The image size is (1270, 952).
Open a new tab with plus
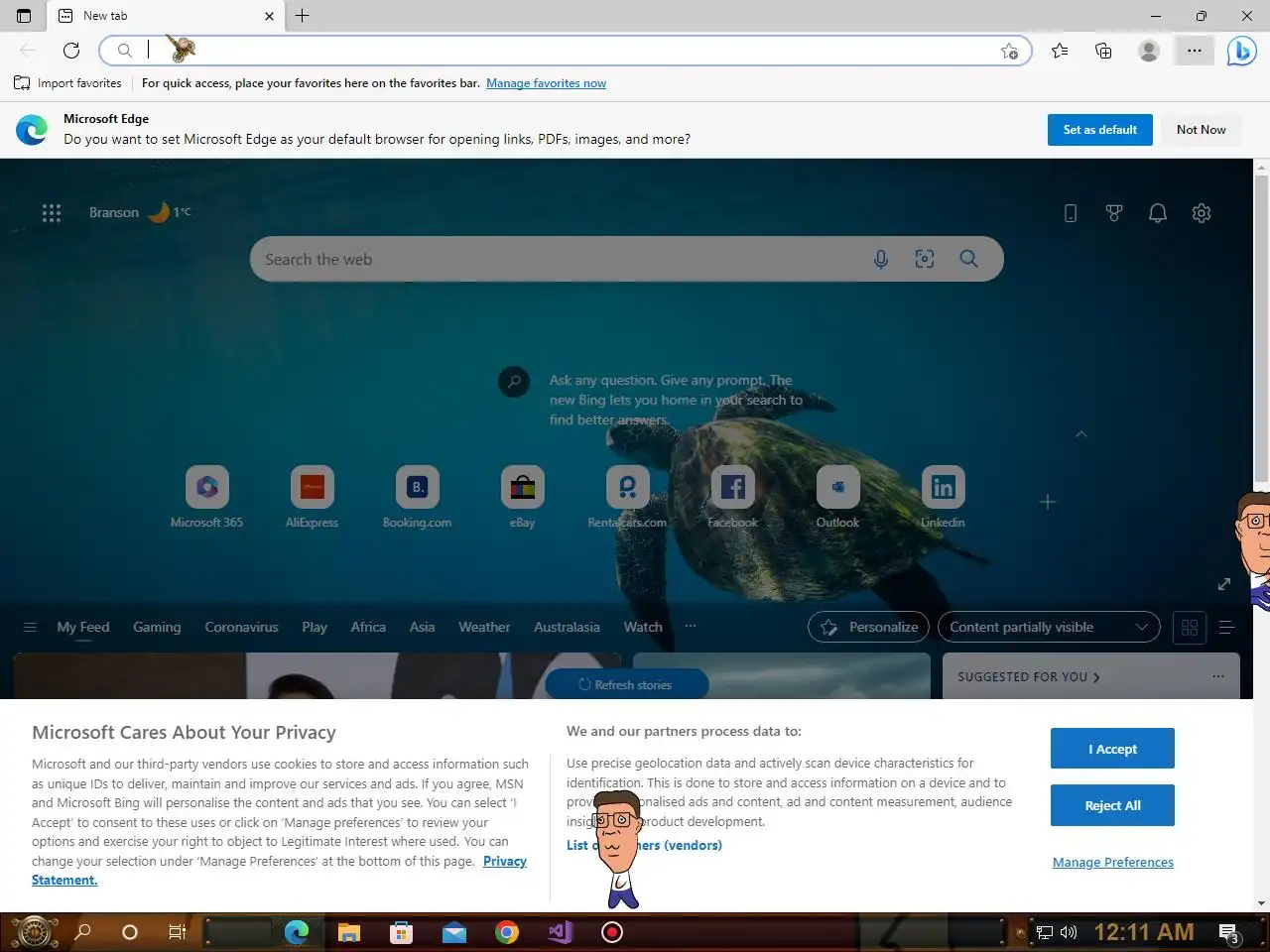pos(302,16)
